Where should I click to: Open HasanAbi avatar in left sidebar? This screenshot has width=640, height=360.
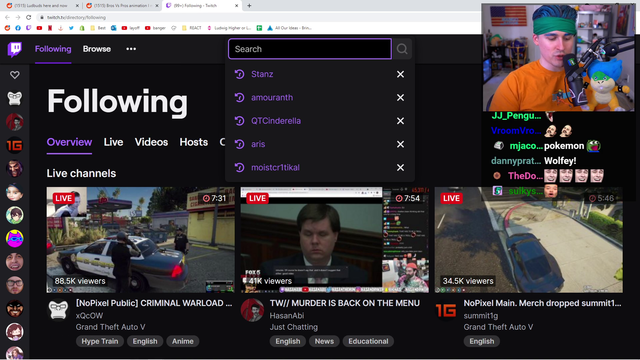[15, 122]
